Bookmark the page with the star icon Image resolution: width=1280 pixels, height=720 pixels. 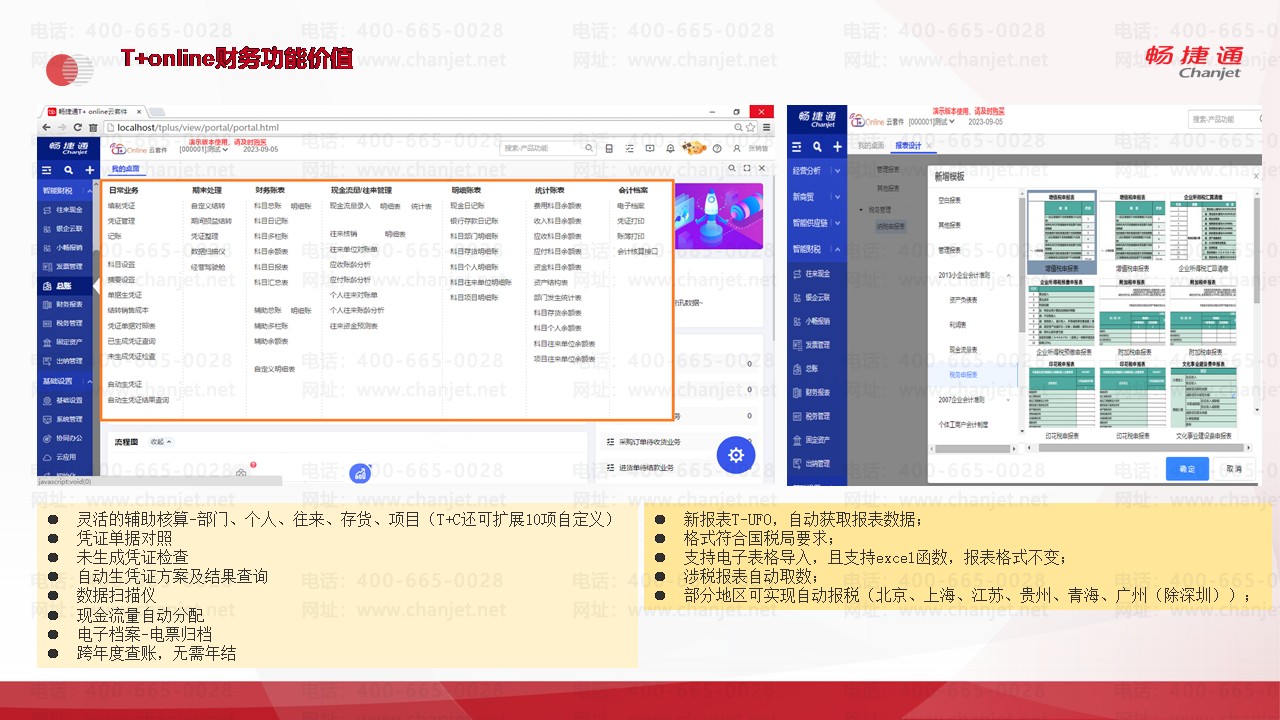tap(751, 128)
